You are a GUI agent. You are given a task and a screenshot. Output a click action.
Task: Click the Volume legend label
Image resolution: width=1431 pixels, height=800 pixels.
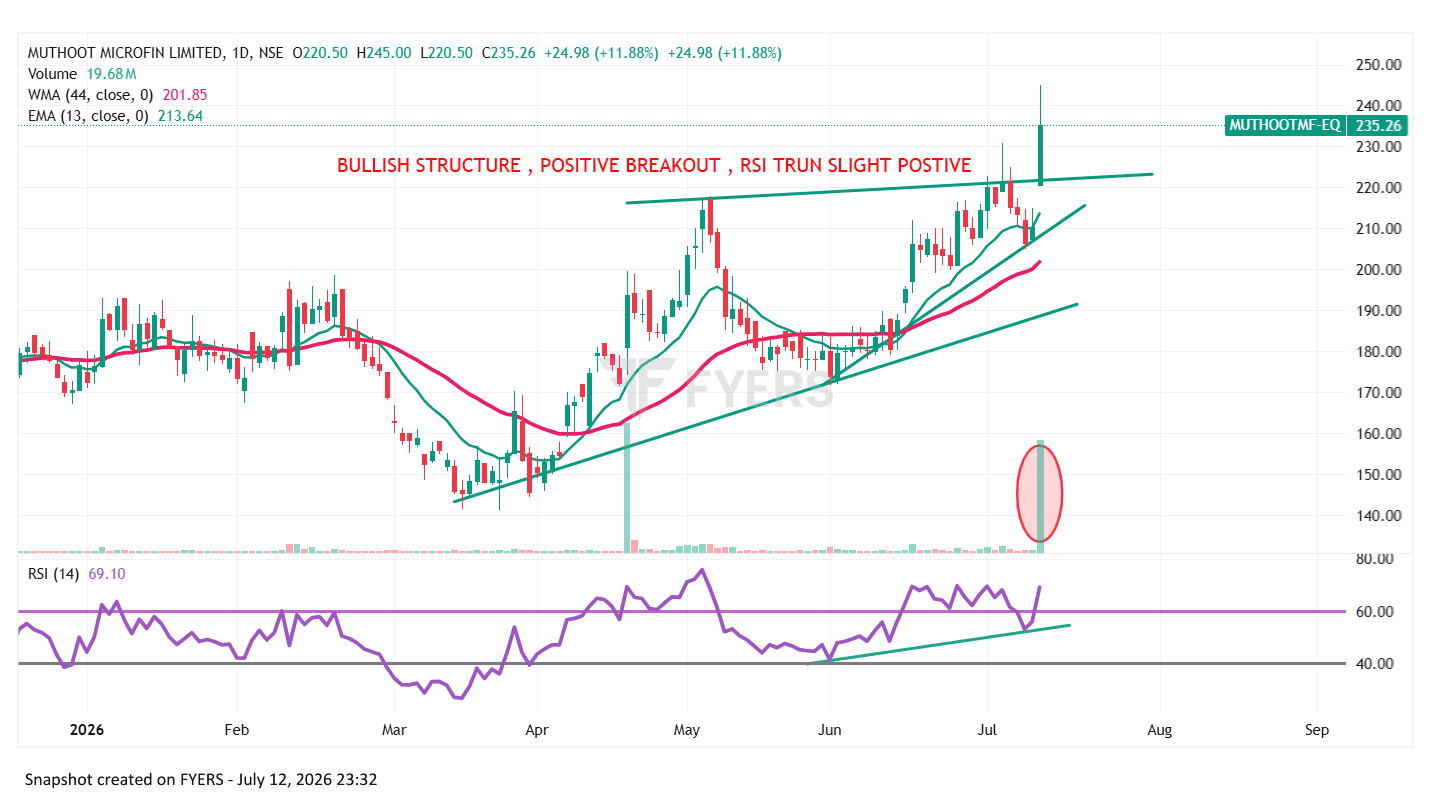coord(52,74)
